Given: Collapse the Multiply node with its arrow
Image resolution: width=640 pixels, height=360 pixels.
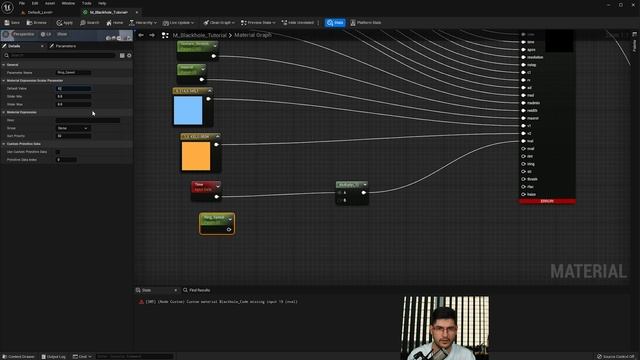Looking at the screenshot, I should (365, 184).
